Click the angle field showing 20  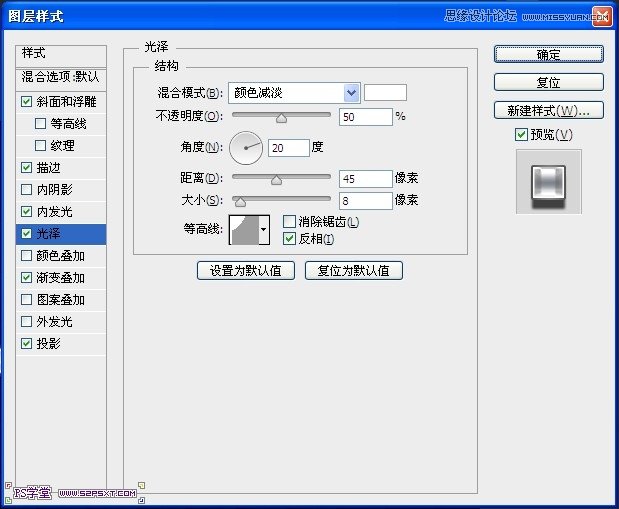(289, 148)
